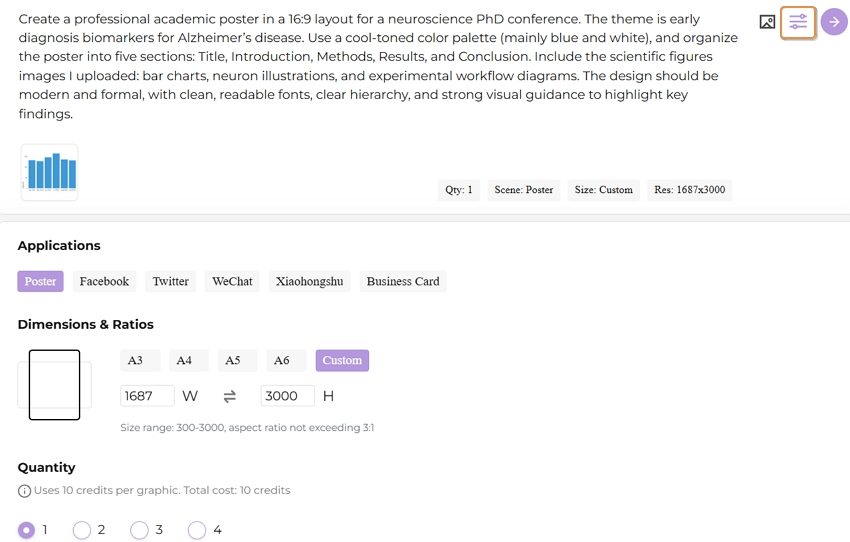
Task: Click the height input field 3000
Action: (x=287, y=396)
